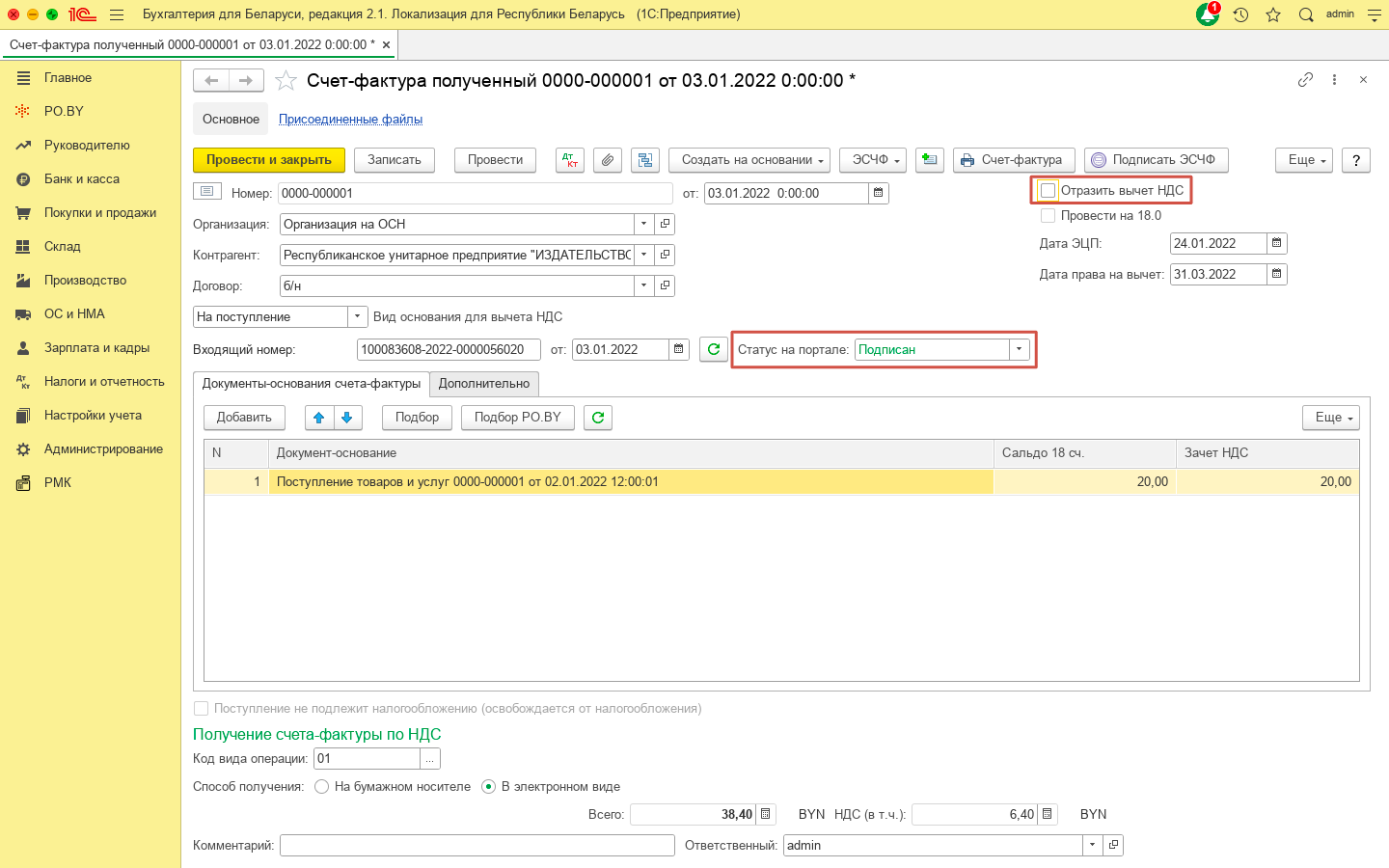Open Главное section in sidebar
This screenshot has height=868, width=1389.
coord(68,78)
